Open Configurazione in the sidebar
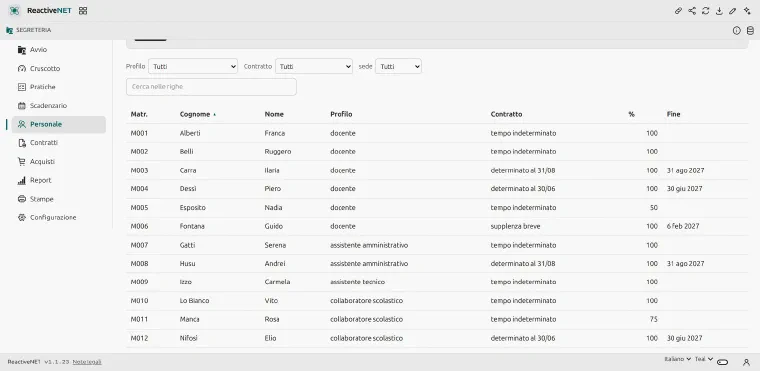This screenshot has width=760, height=371. (x=59, y=217)
